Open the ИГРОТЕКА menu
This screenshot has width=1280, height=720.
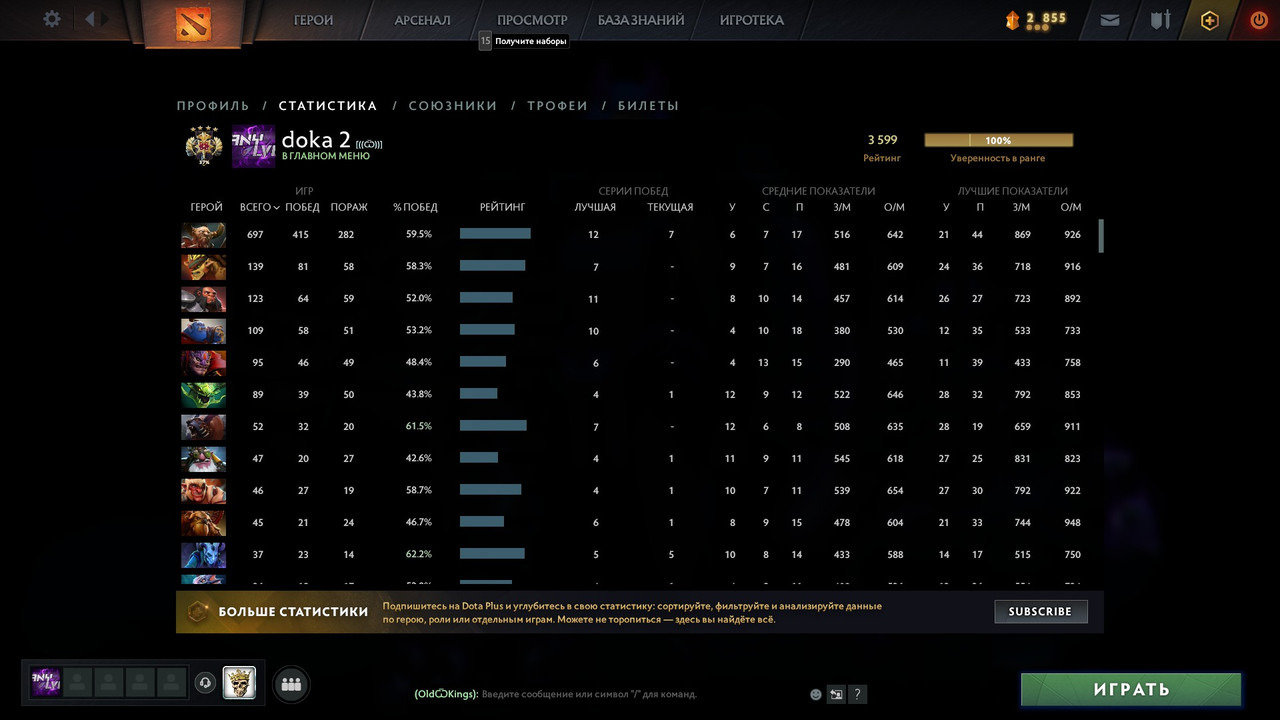point(752,20)
